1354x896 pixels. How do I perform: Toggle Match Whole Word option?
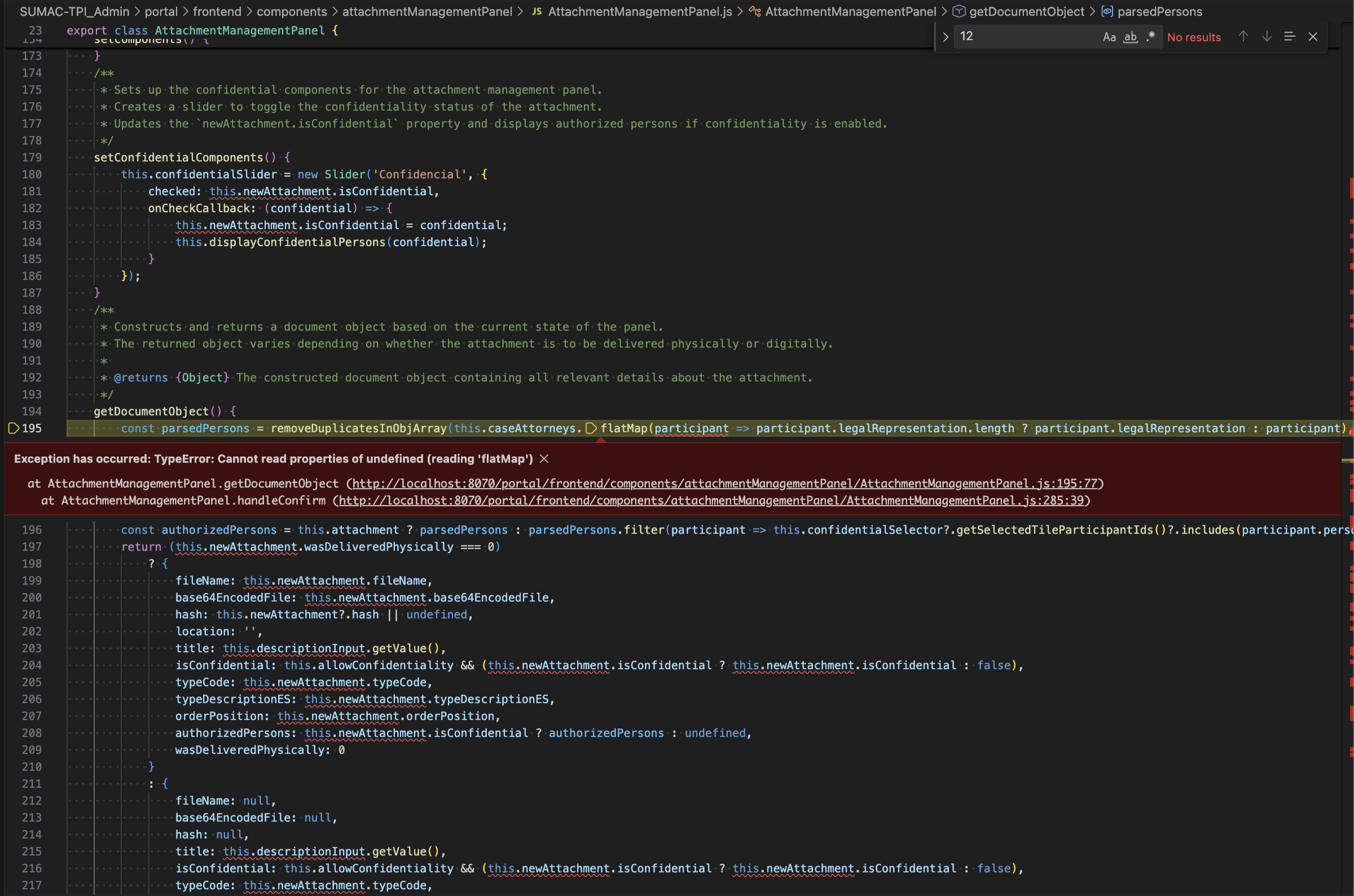point(1130,37)
